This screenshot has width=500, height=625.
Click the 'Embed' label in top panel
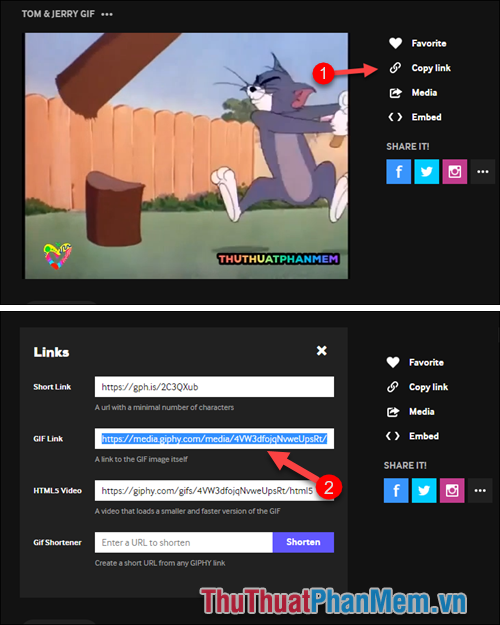coord(427,117)
